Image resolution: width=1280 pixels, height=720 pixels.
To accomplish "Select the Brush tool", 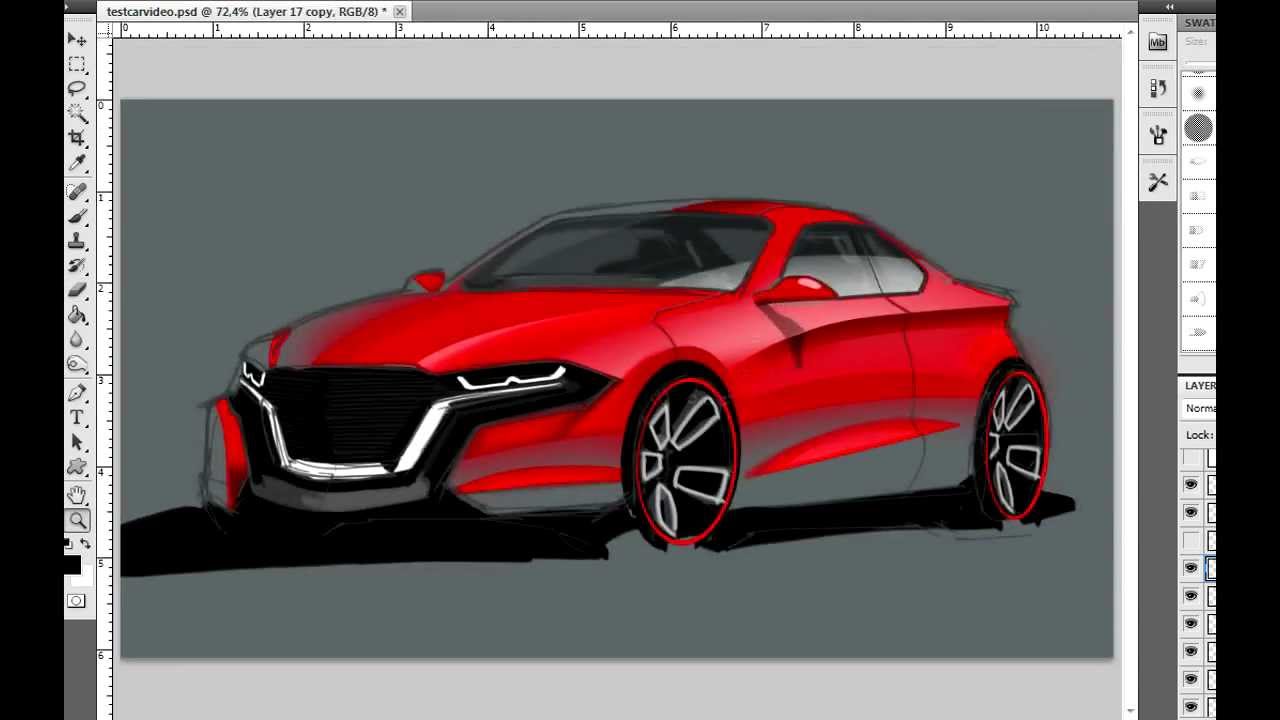I will (77, 216).
